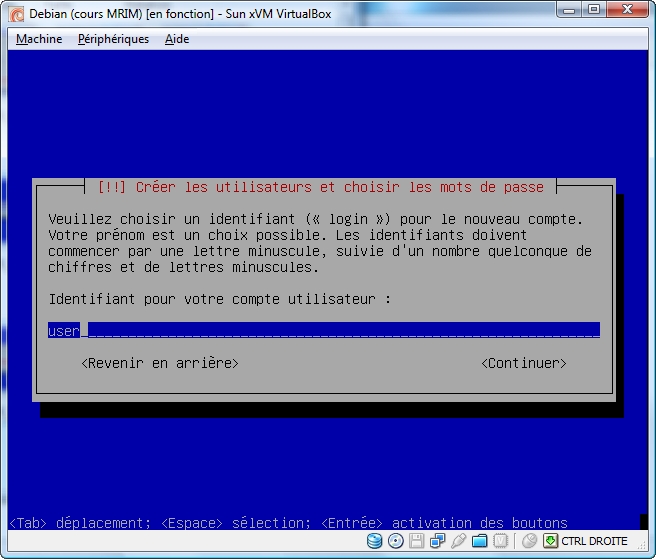Click the CTRL DROITE host key label

[x=594, y=541]
